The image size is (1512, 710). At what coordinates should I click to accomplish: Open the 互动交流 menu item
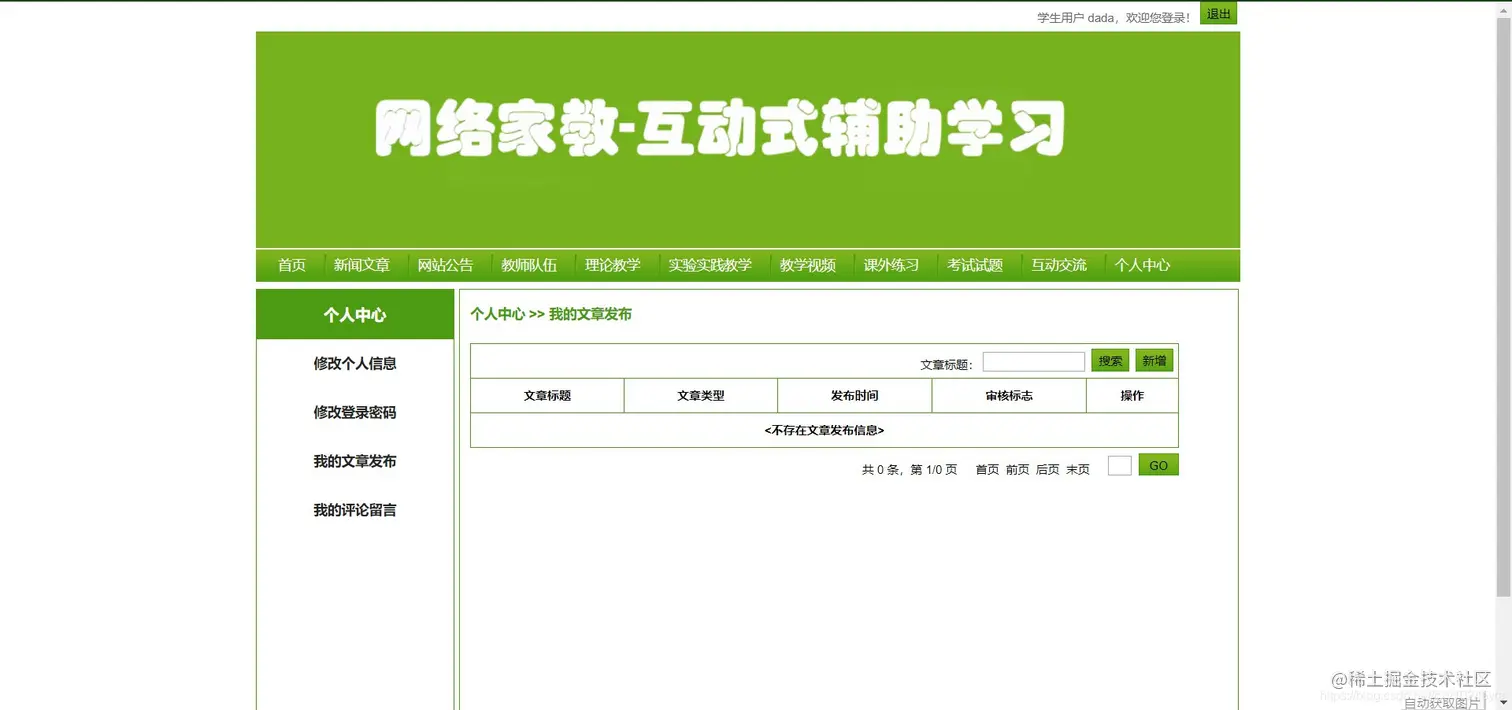tap(1058, 265)
